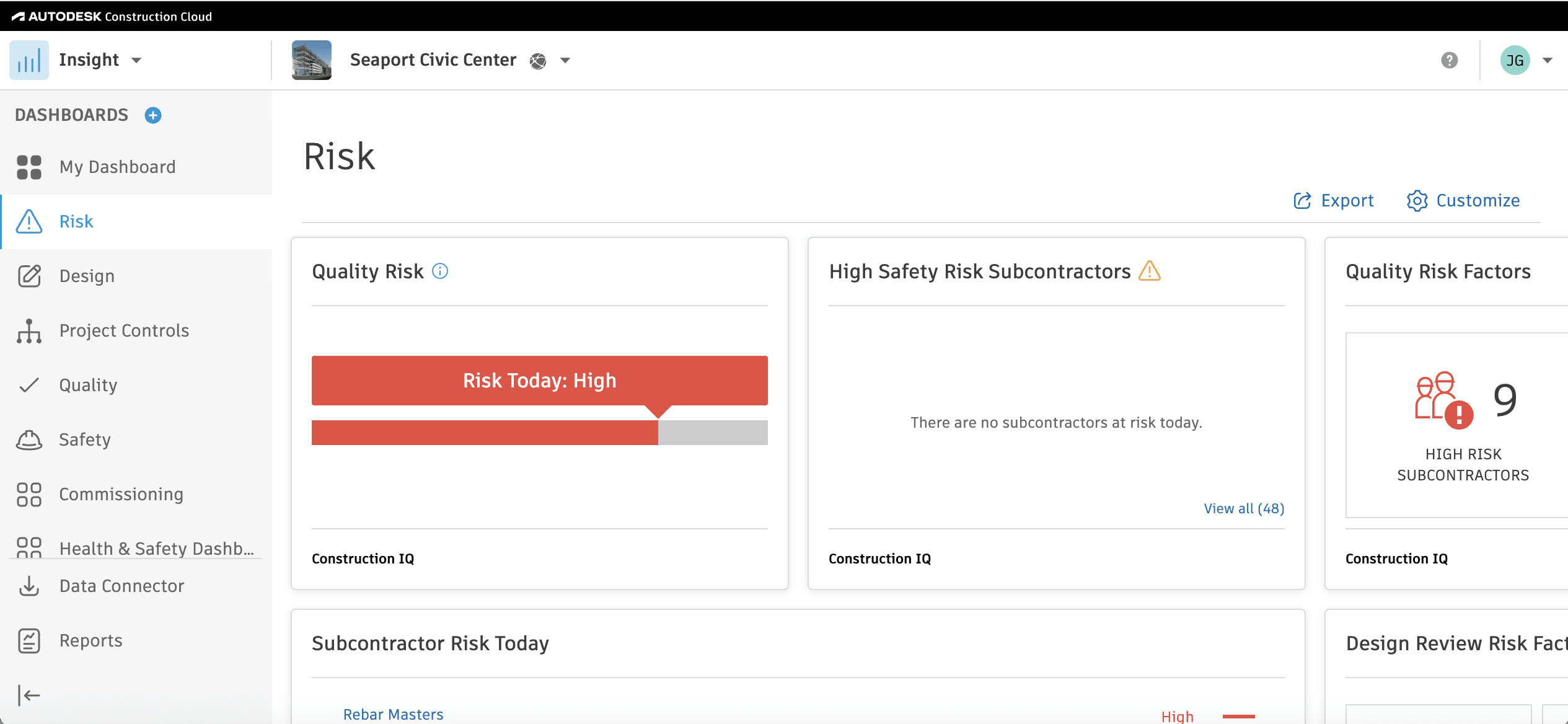
Task: Click the Safety hard-hat icon
Action: pos(29,439)
